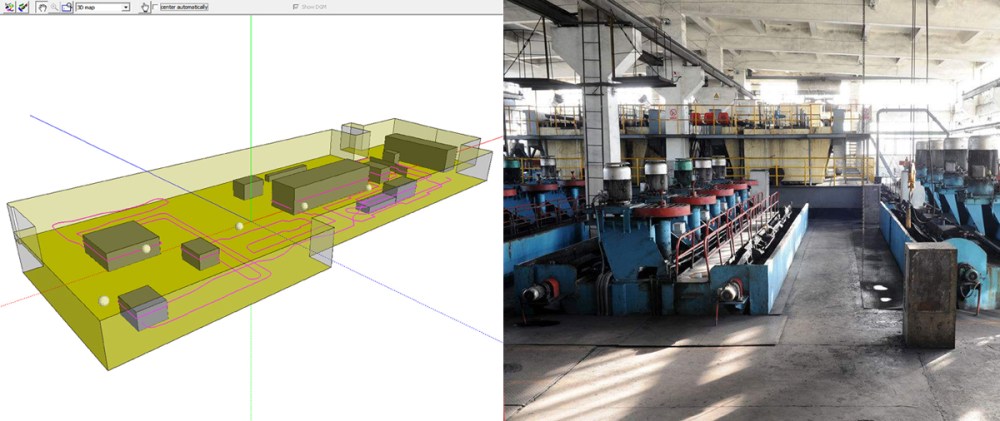Enable the center automatically checkbox
The width and height of the screenshot is (1000, 421).
click(x=154, y=6)
